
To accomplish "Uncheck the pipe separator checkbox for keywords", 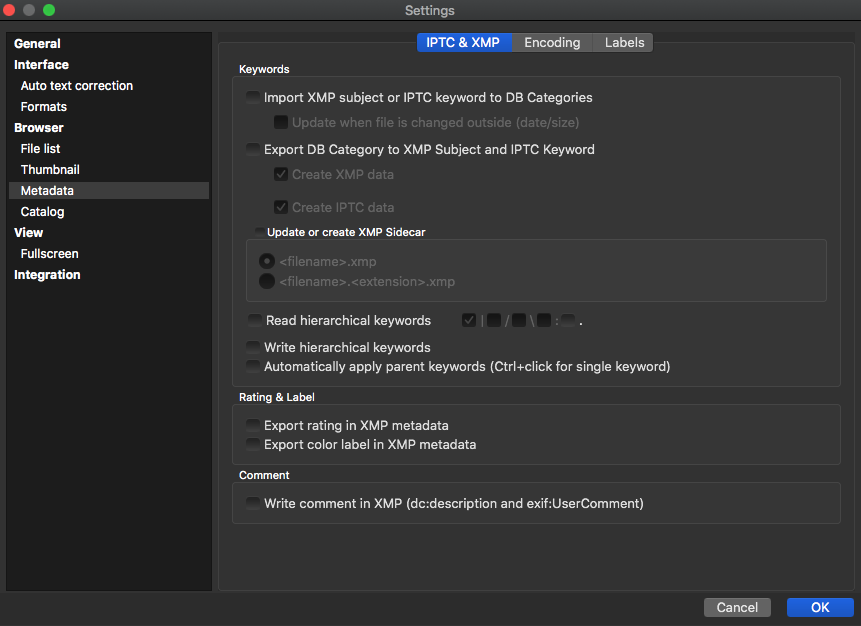I will [469, 321].
